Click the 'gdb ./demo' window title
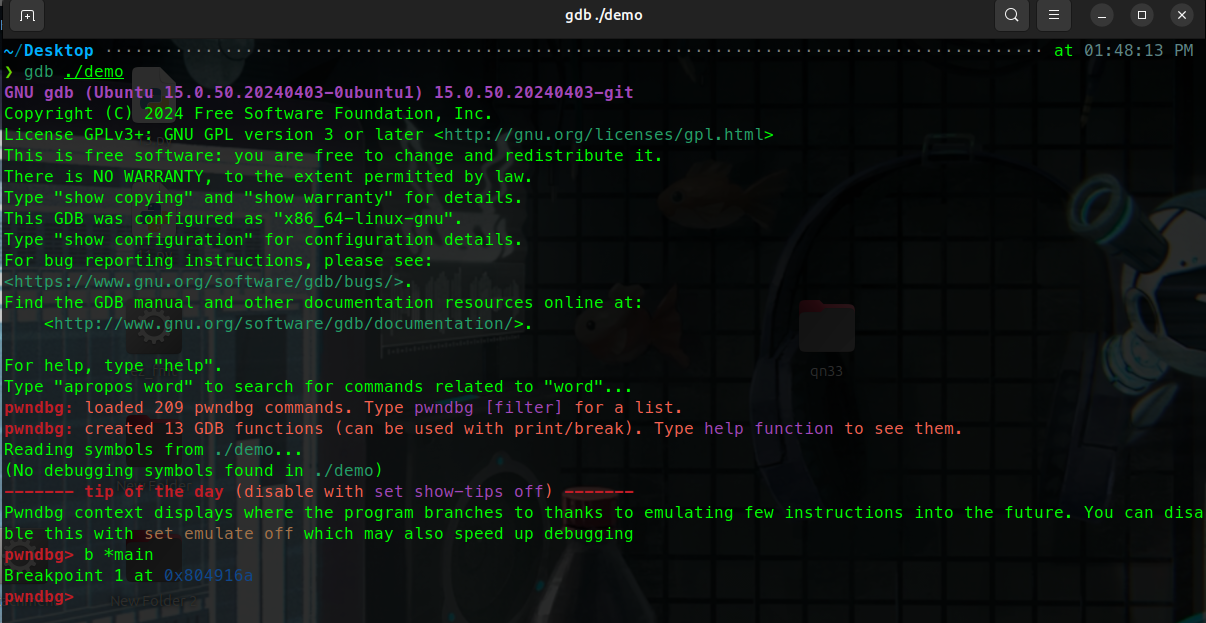The image size is (1206, 623). point(603,15)
